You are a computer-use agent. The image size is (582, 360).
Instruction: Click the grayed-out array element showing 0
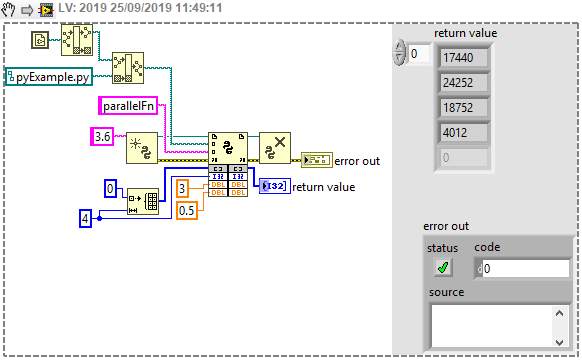point(464,158)
